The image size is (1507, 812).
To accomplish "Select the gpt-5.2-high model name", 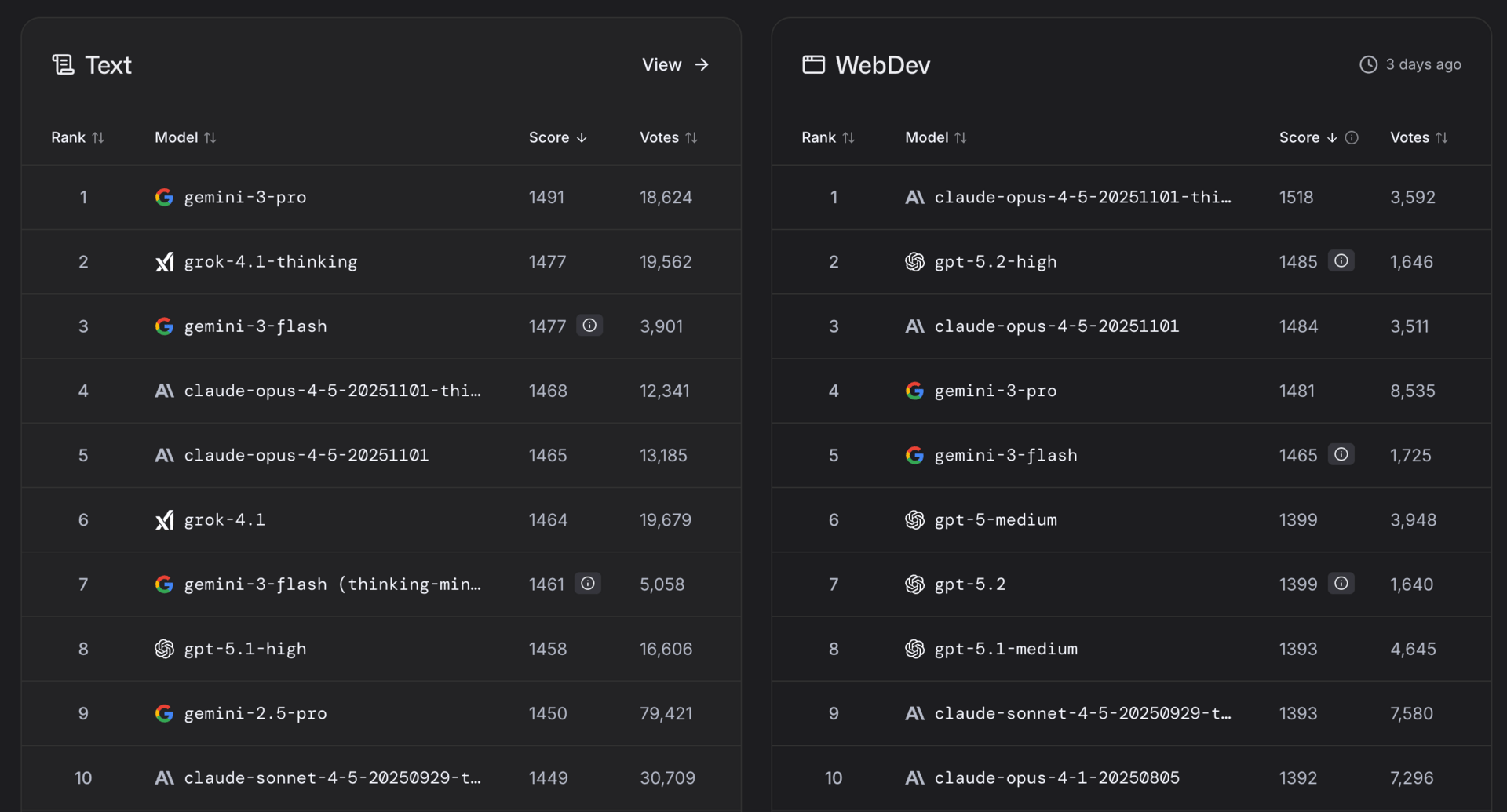I will (x=995, y=262).
